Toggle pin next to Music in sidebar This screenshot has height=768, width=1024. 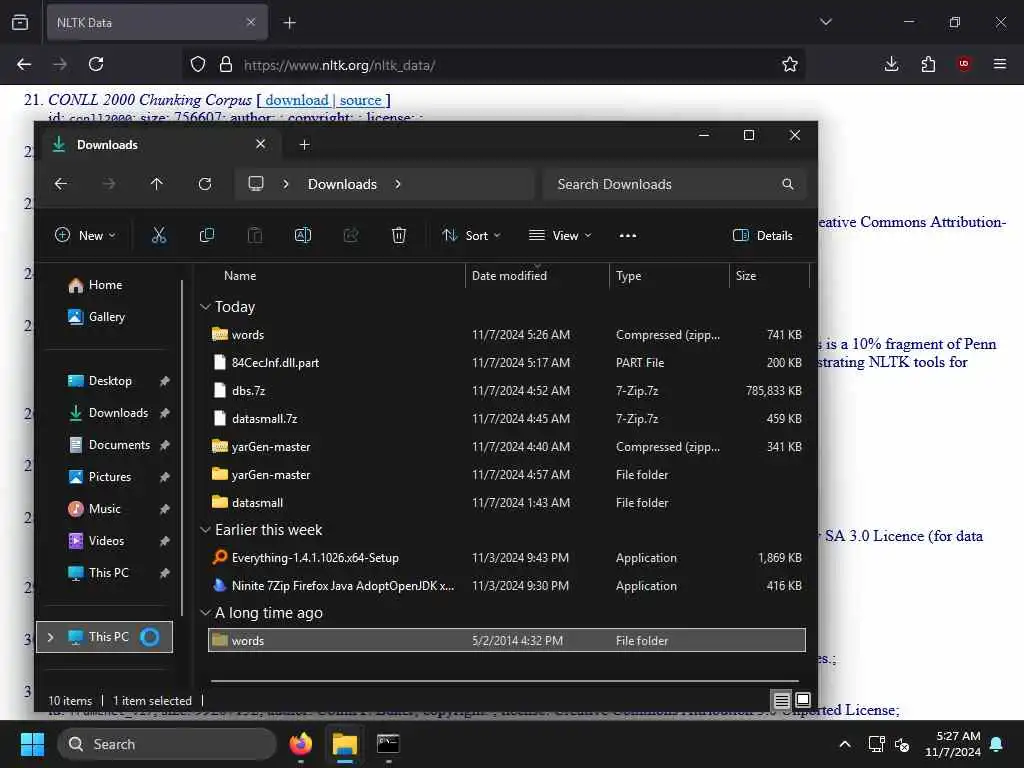(165, 509)
